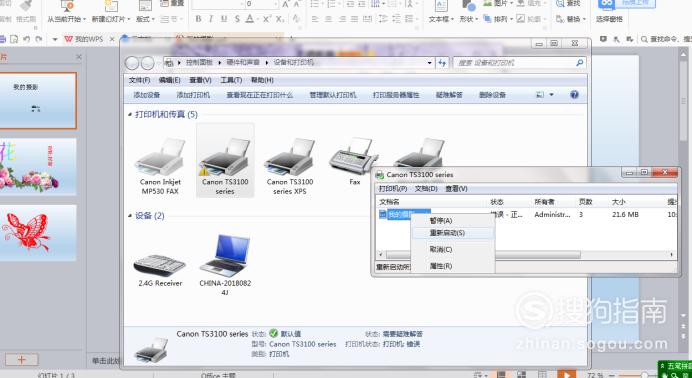Click the forward navigation arrow in Devices window
The width and height of the screenshot is (692, 378).
click(147, 63)
